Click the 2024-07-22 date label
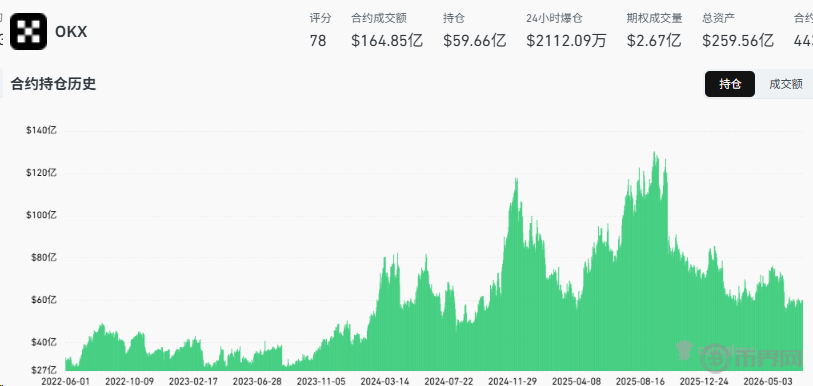 tap(448, 381)
